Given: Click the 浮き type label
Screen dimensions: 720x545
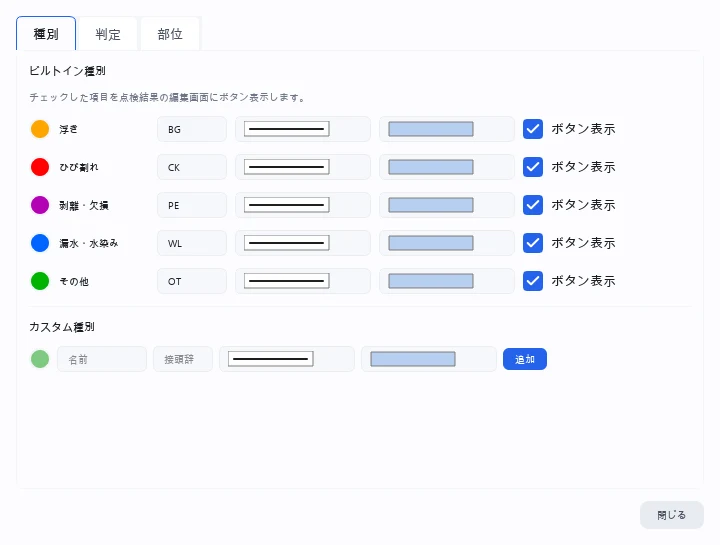Looking at the screenshot, I should [68, 129].
